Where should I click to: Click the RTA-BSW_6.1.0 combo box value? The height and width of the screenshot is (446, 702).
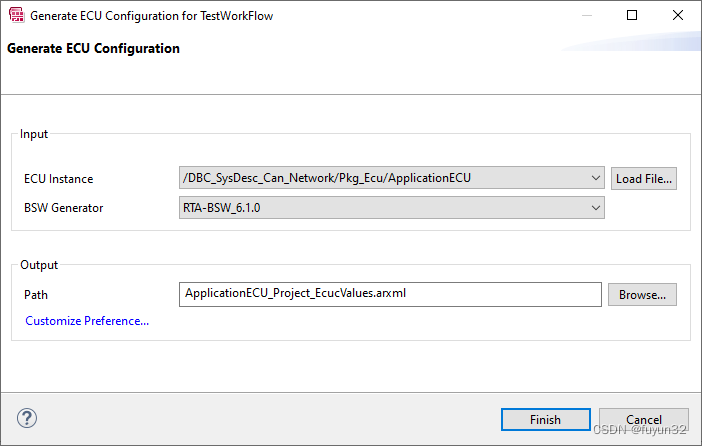coord(222,208)
